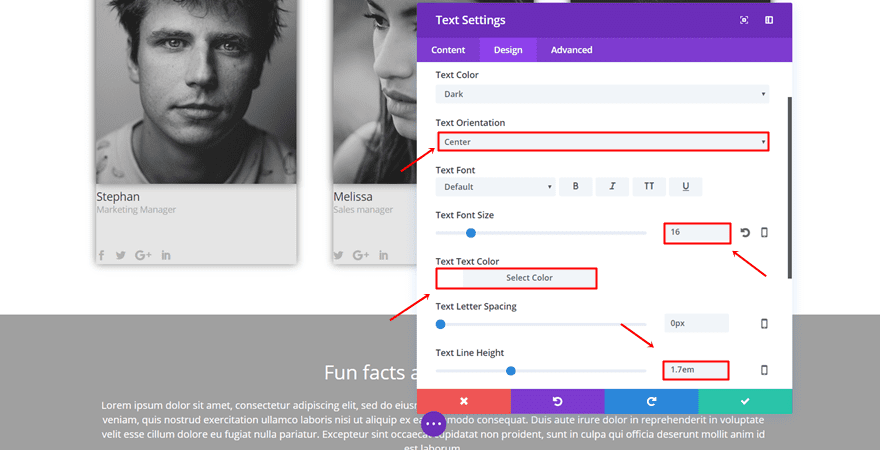This screenshot has width=880, height=450.
Task: Click the mobile icon beside Text Font Size
Action: (765, 233)
